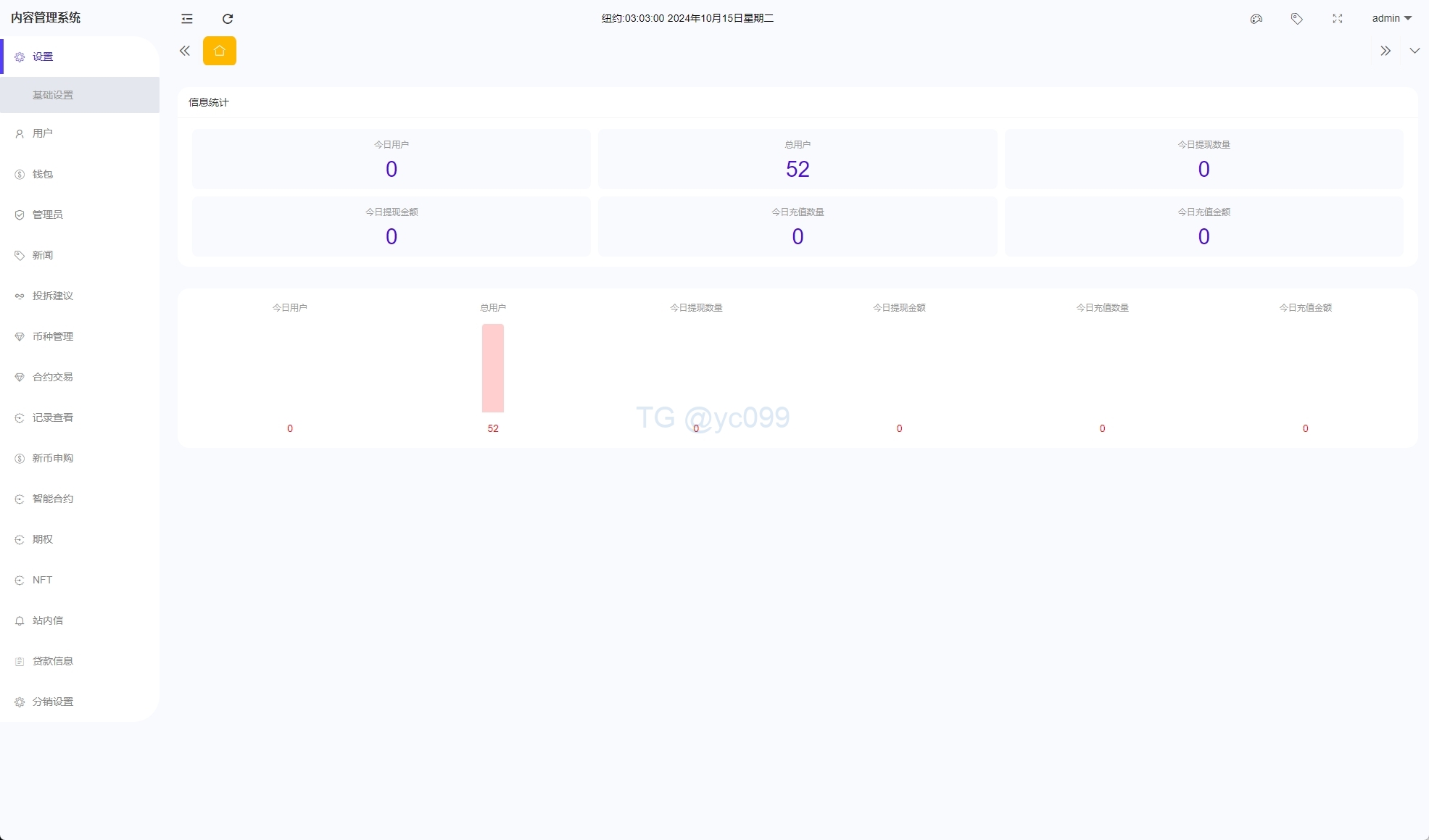Viewport: 1429px width, 840px height.
Task: Click the NFT sidebar entry
Action: click(x=42, y=580)
